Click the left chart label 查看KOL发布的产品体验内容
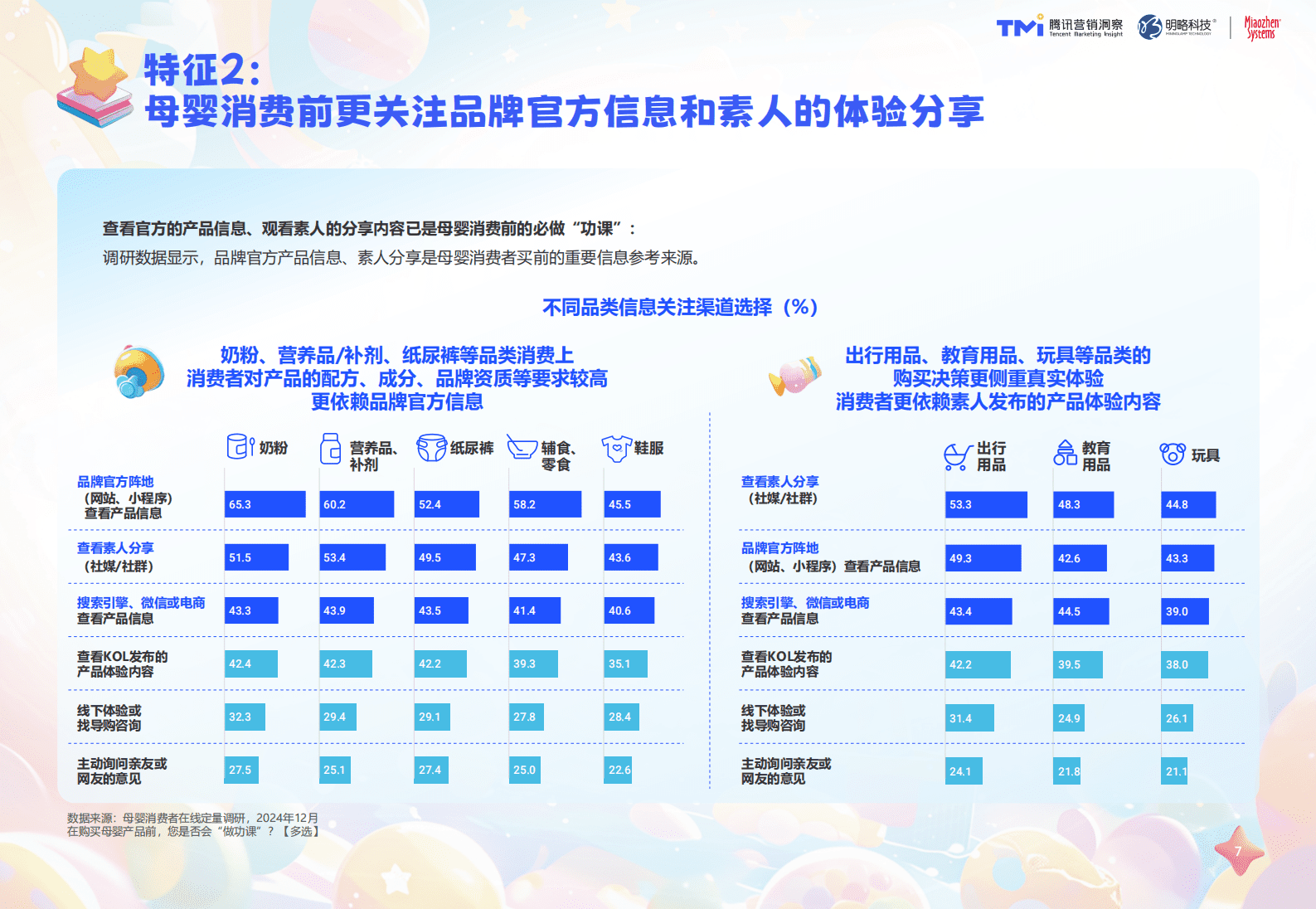Screen dimensions: 1316x909 pos(122,664)
